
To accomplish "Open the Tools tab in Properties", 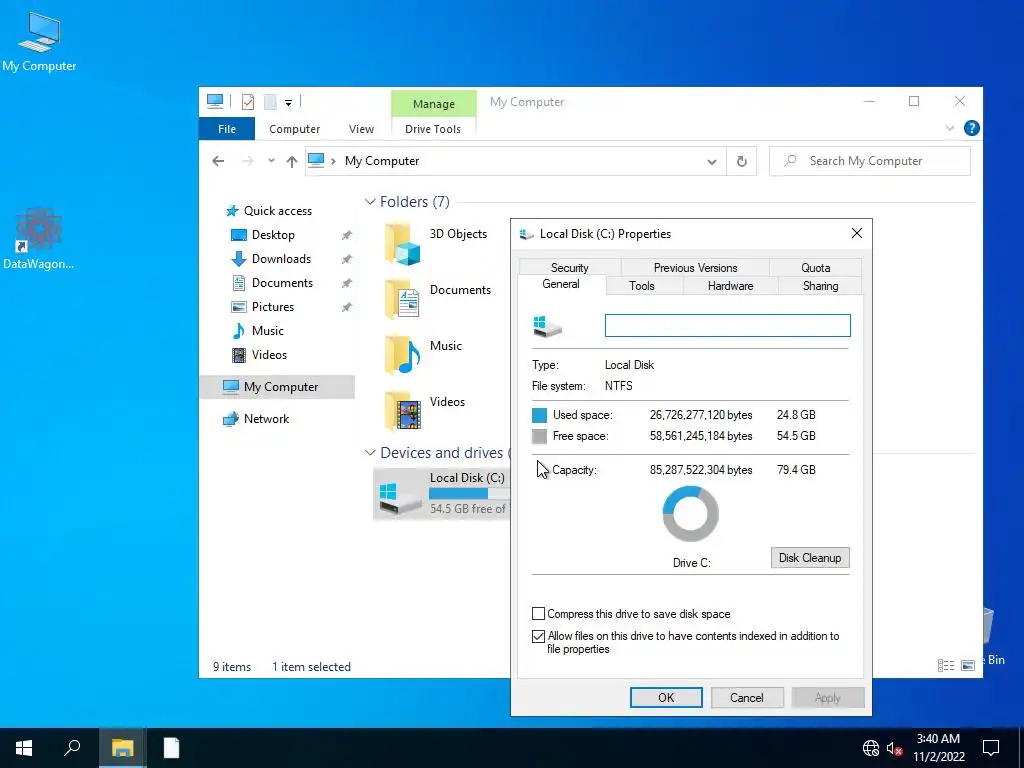I will click(641, 285).
